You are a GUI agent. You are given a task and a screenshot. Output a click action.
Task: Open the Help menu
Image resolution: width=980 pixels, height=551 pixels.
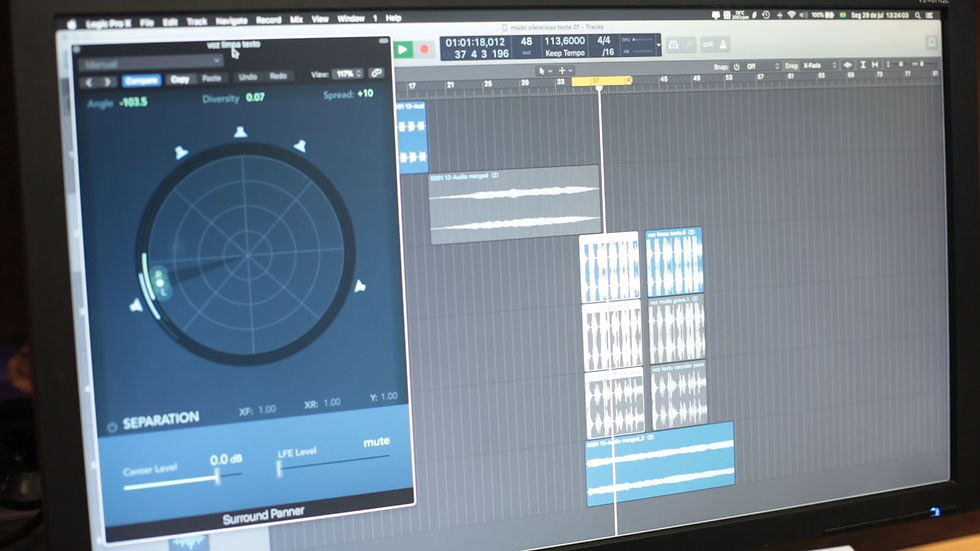click(393, 18)
